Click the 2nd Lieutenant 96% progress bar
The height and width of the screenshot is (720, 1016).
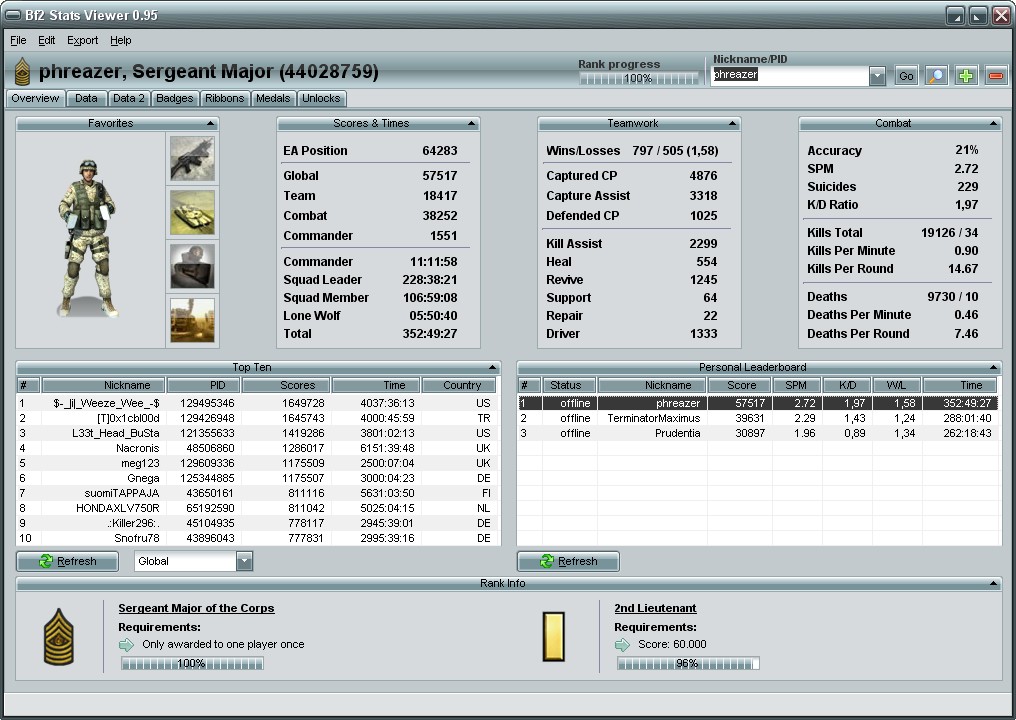pos(687,664)
